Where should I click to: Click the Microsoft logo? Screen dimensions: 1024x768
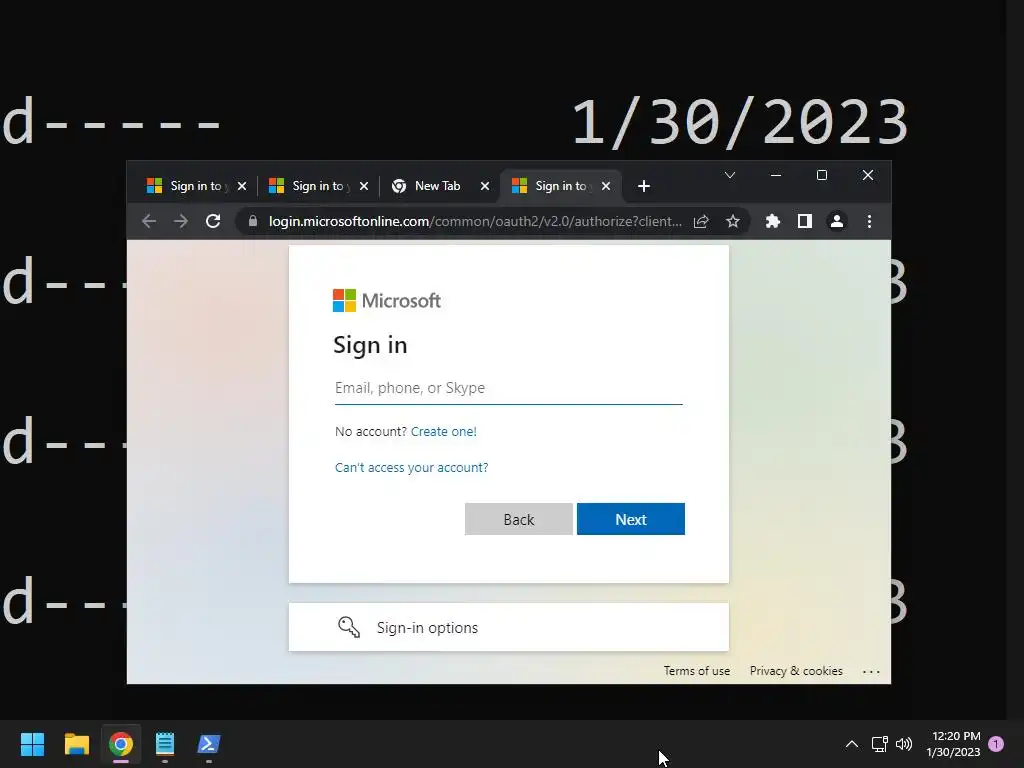click(x=387, y=300)
